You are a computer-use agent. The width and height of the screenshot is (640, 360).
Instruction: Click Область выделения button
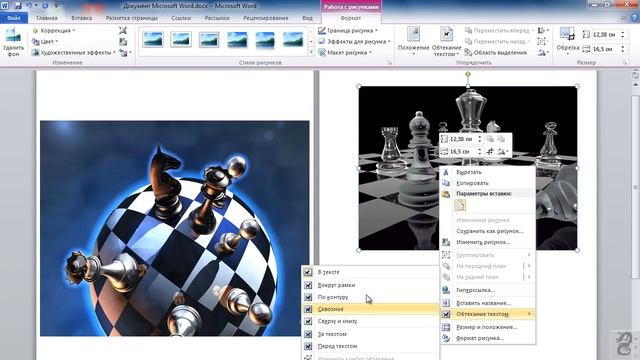coord(496,53)
